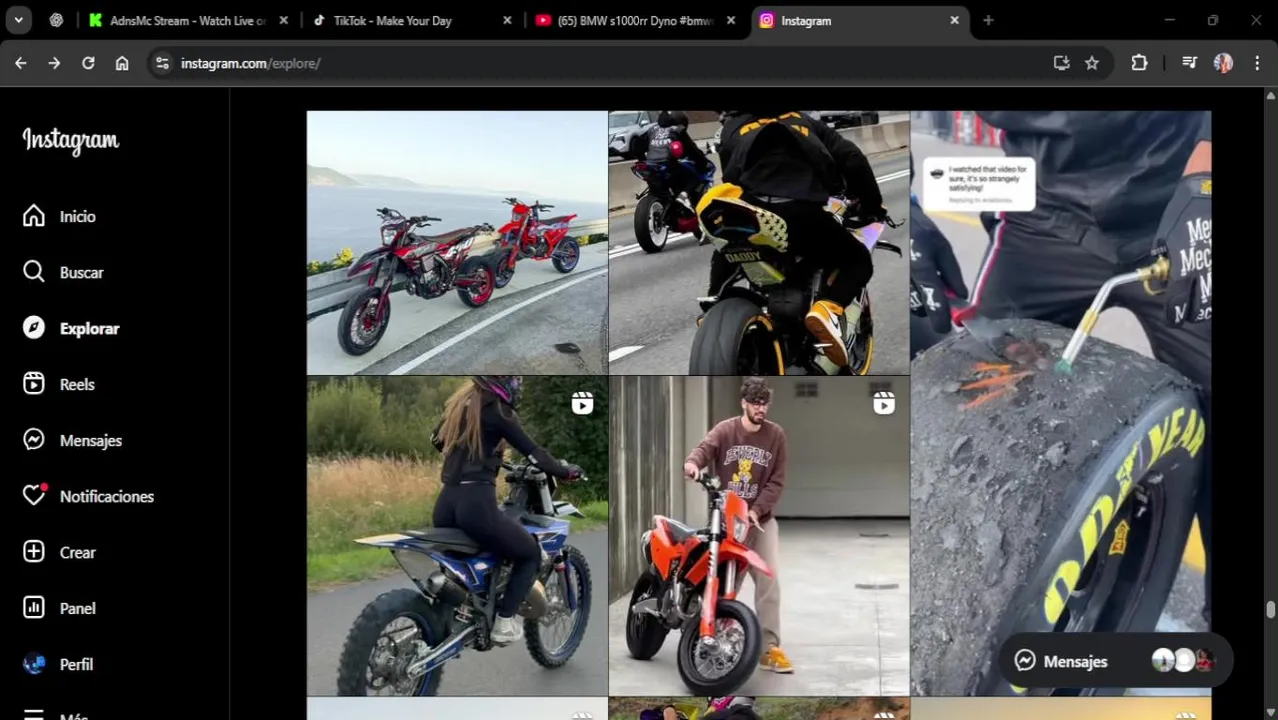Screen dimensions: 1278x720
Task: Open Notificaciones heart icon
Action: click(34, 496)
